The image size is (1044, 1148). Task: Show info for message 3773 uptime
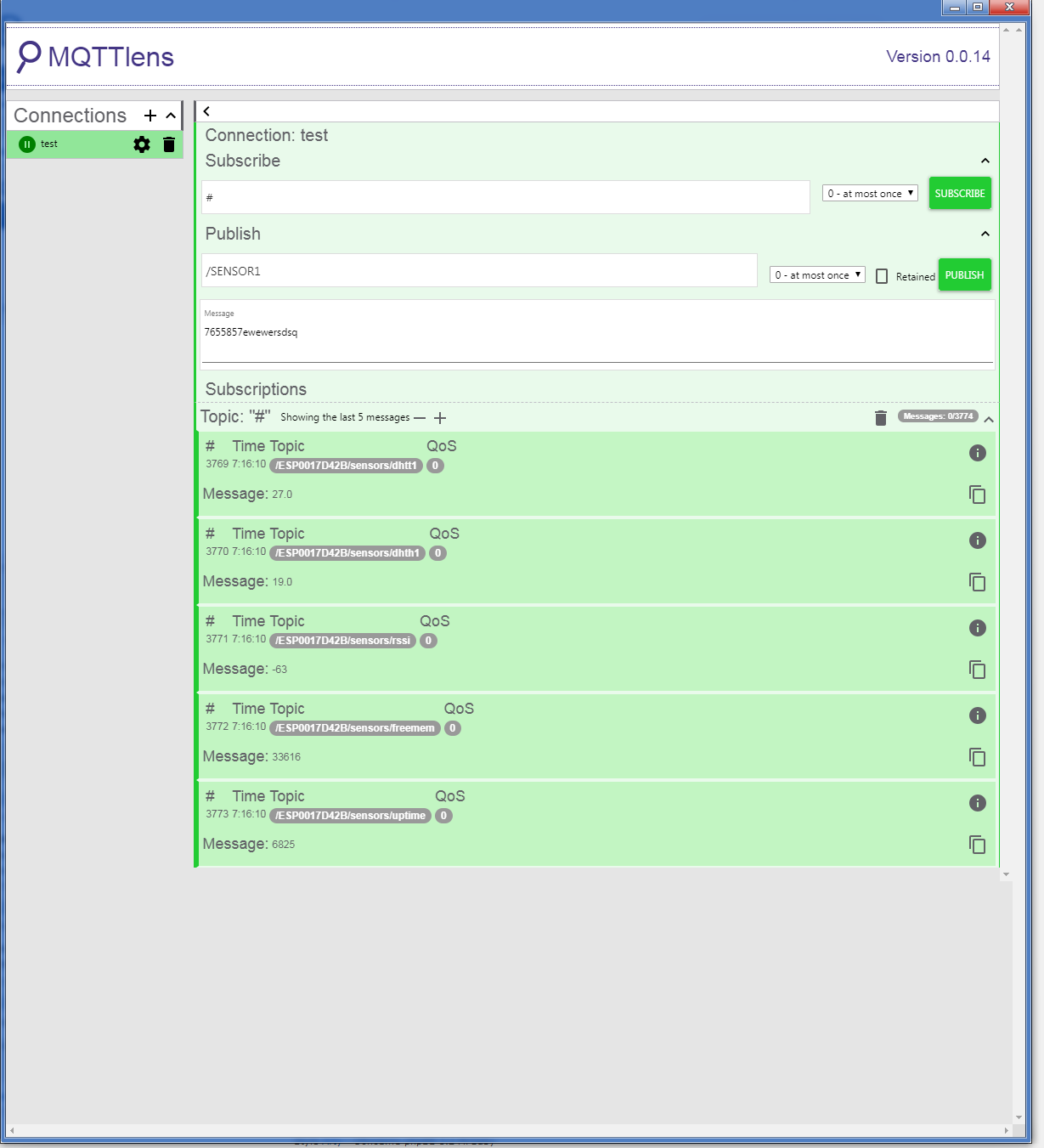(x=978, y=803)
